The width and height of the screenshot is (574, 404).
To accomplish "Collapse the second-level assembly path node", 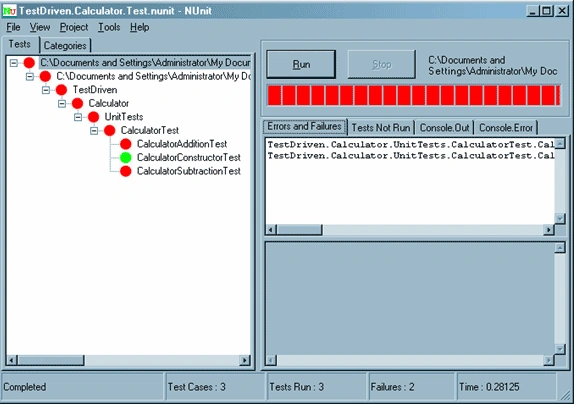I will [x=30, y=76].
